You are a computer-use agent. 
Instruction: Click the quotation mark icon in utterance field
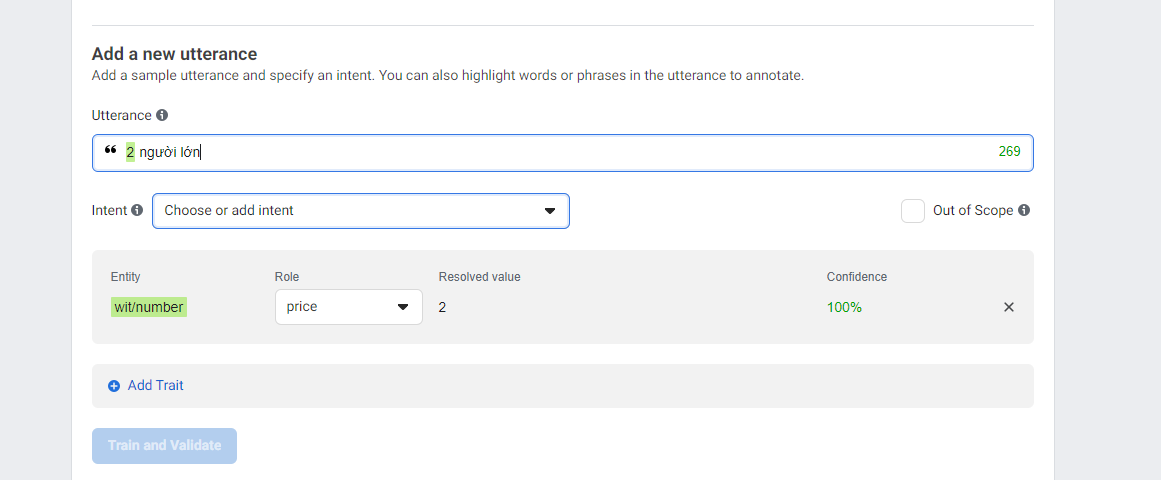[x=111, y=152]
